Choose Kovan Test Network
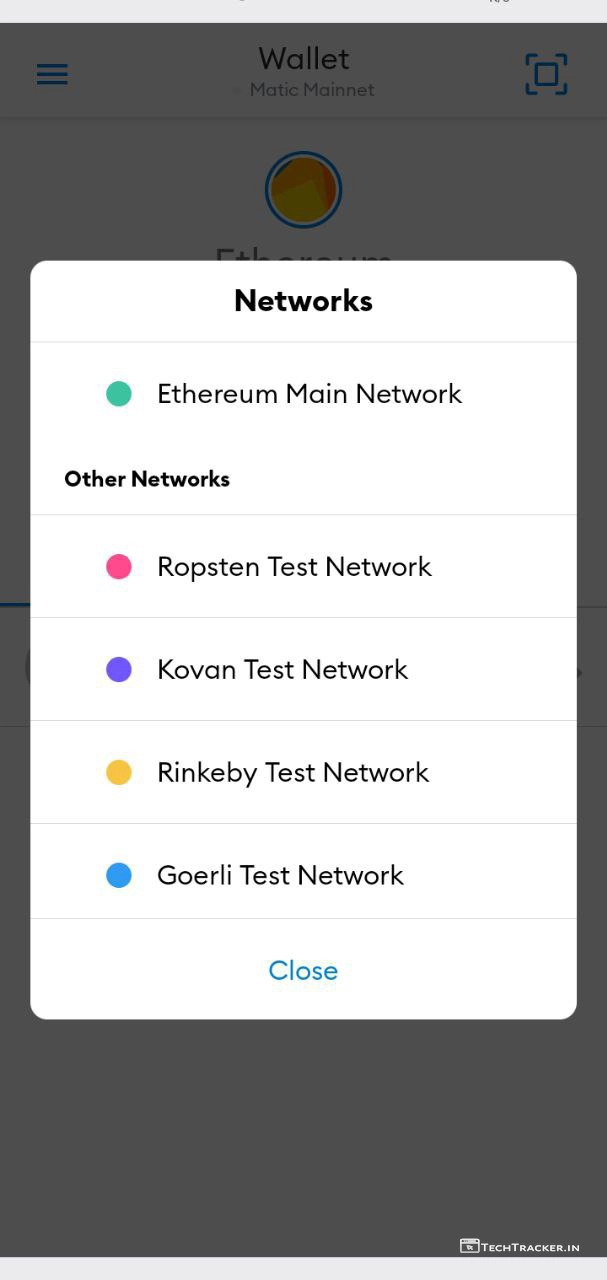 point(282,670)
